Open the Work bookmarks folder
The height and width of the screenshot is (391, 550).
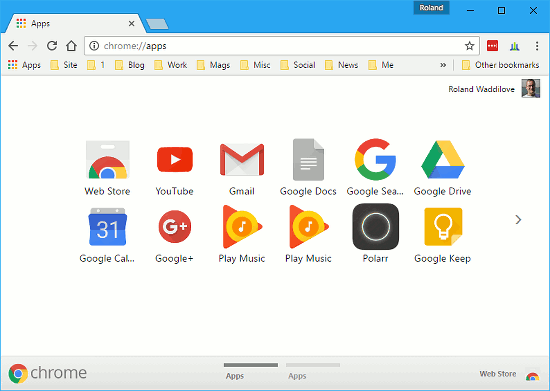point(170,65)
